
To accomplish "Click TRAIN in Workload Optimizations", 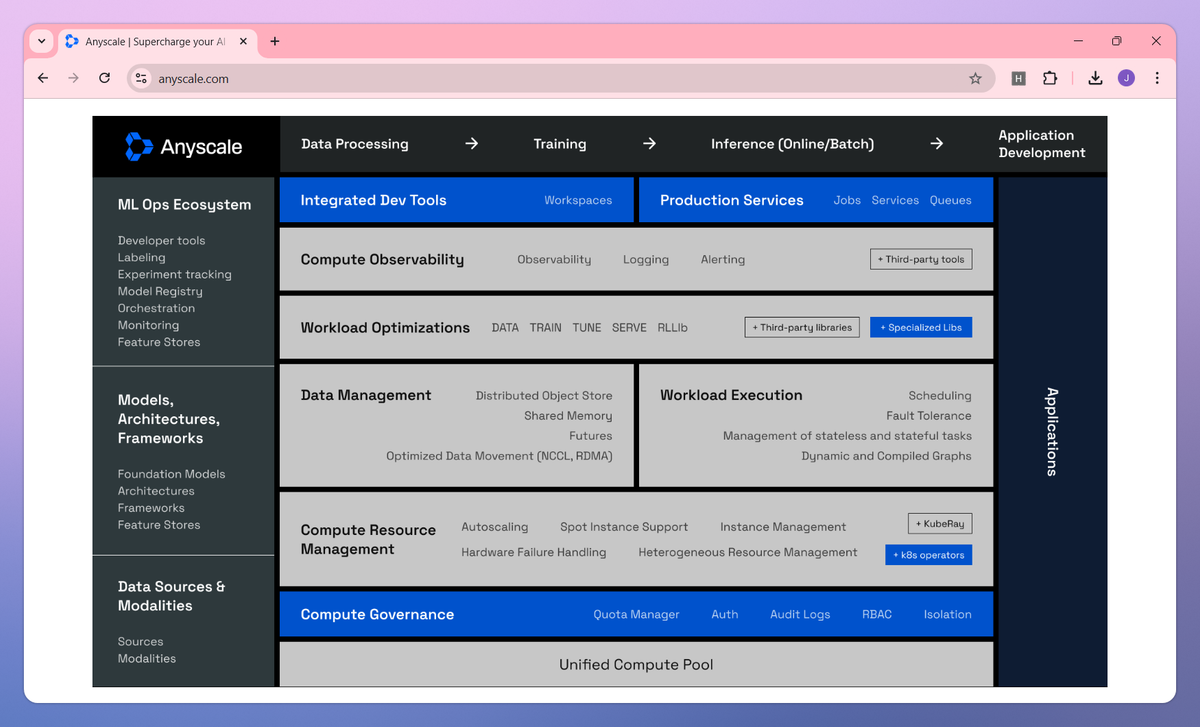I will coord(546,327).
